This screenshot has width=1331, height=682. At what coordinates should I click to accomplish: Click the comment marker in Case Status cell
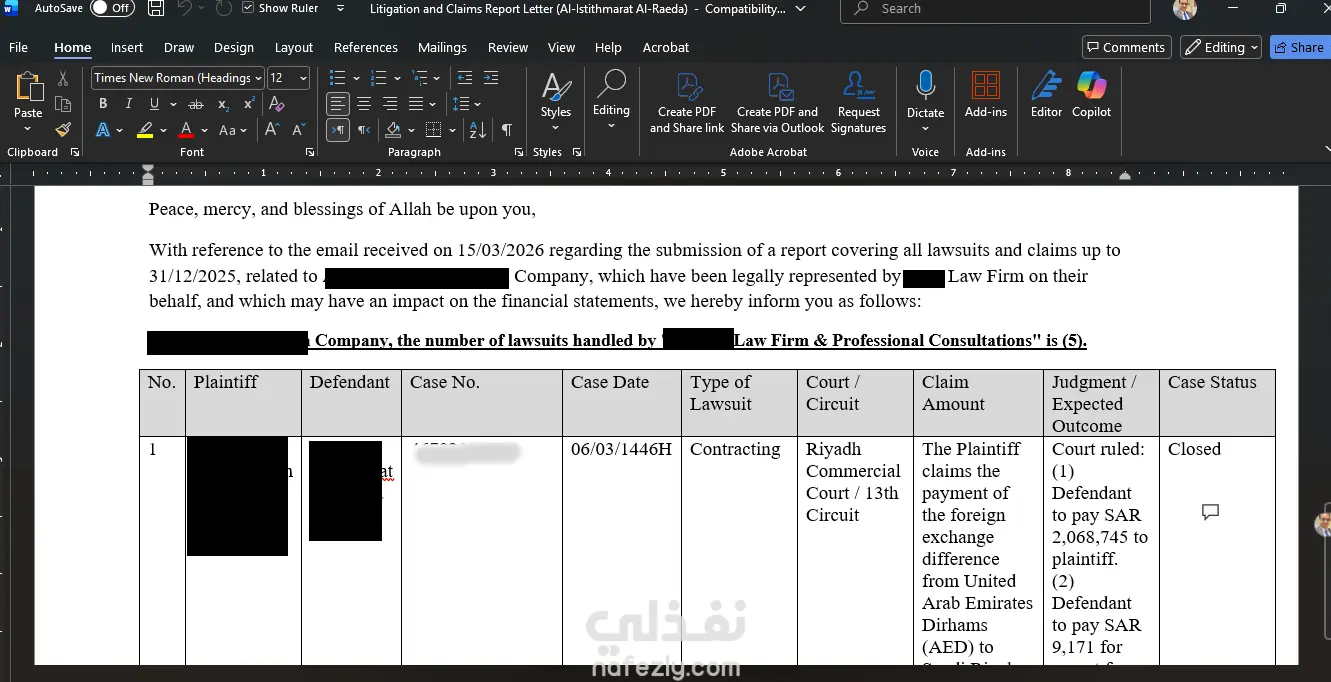[x=1210, y=512]
